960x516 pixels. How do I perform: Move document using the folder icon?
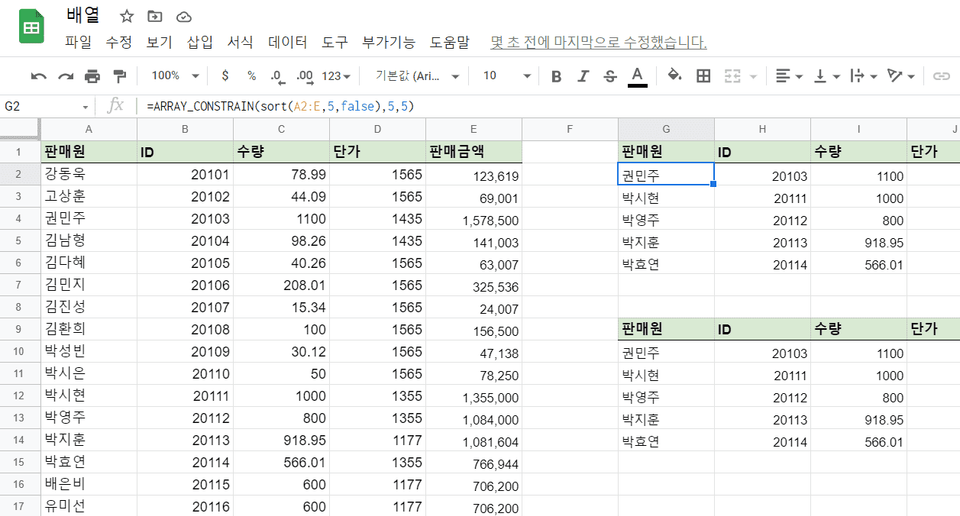(155, 17)
